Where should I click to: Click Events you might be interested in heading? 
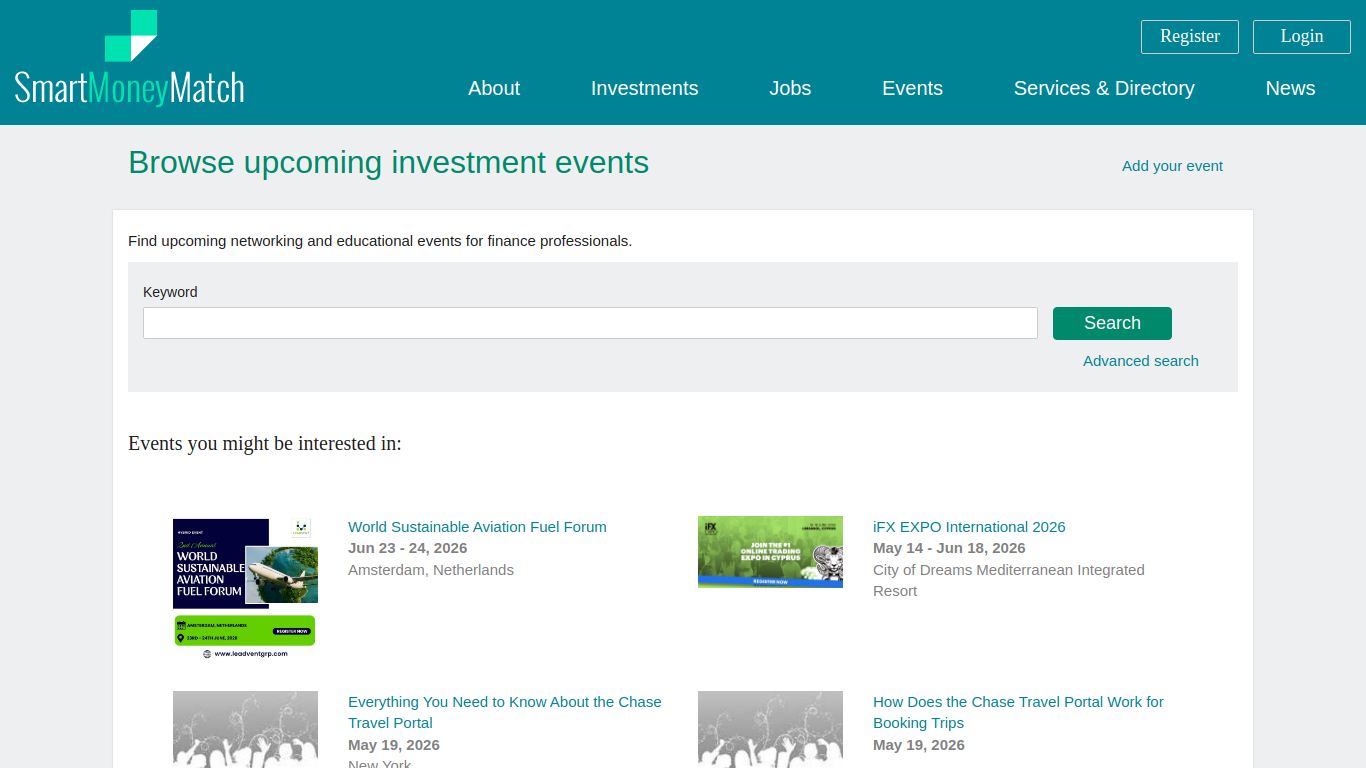(x=265, y=443)
